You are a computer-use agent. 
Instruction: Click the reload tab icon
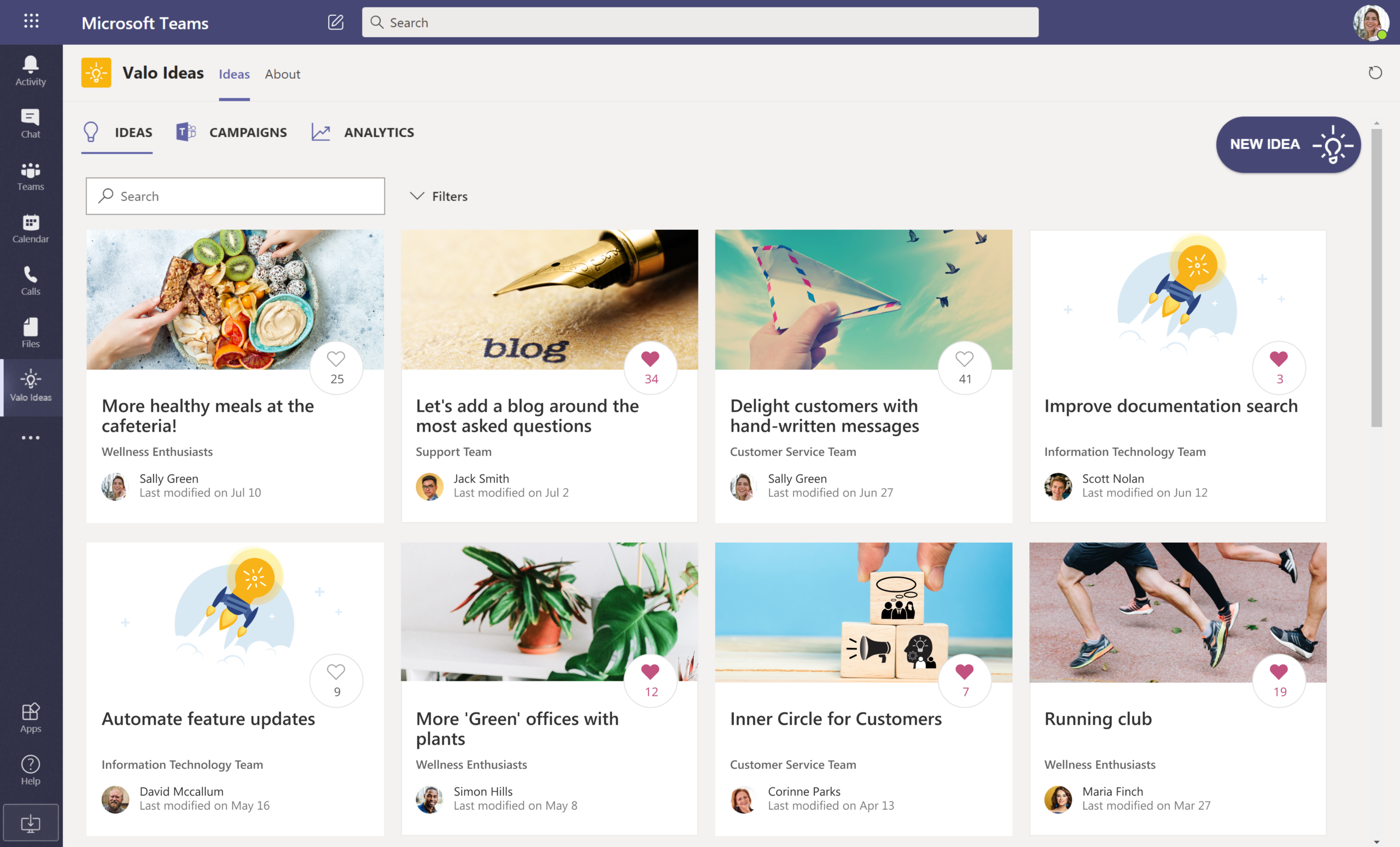(x=1375, y=73)
